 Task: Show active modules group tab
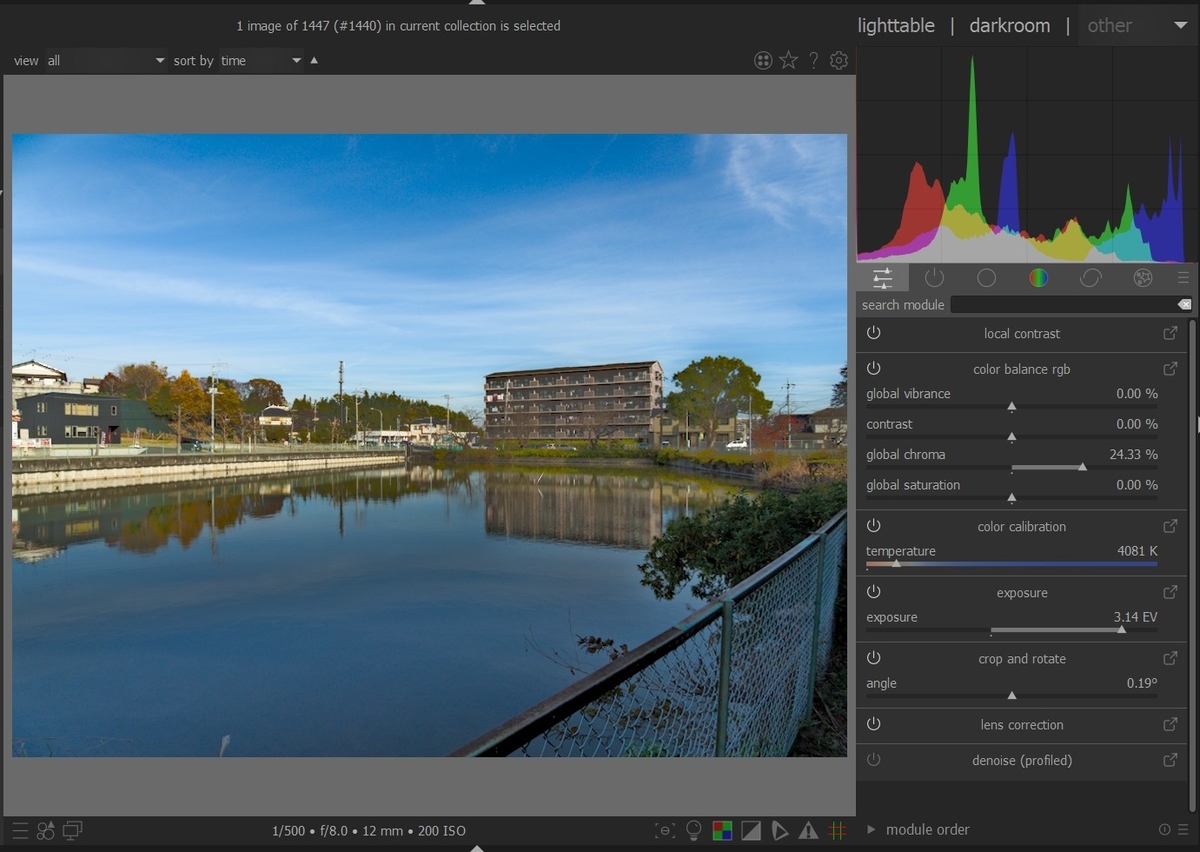(x=934, y=278)
